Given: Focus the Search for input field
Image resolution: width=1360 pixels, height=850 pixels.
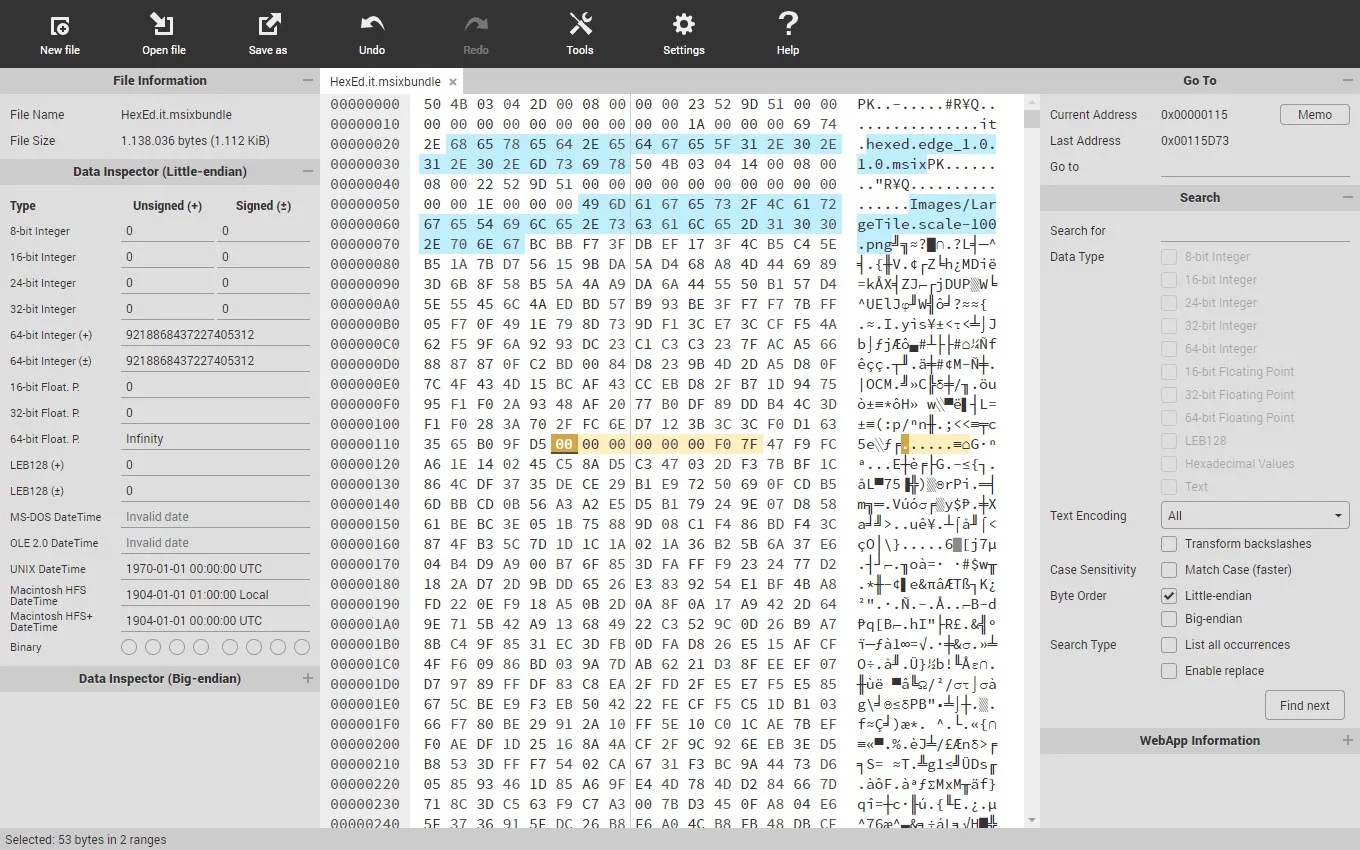Looking at the screenshot, I should coord(1255,231).
